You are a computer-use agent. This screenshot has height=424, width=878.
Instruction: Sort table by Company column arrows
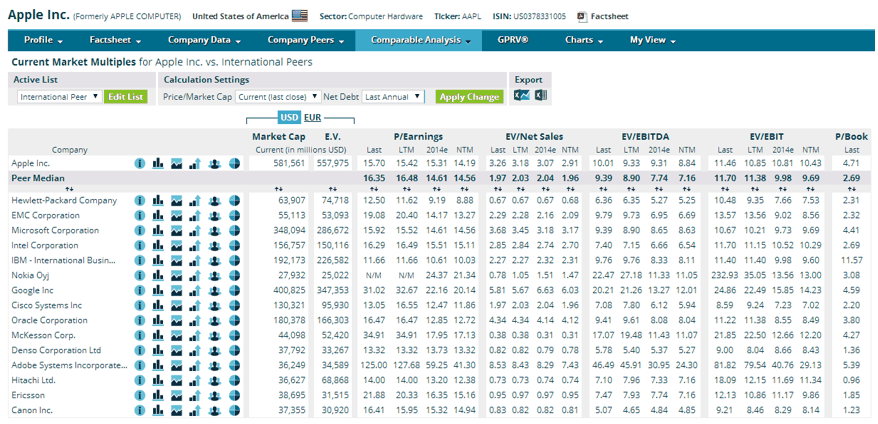pos(69,189)
